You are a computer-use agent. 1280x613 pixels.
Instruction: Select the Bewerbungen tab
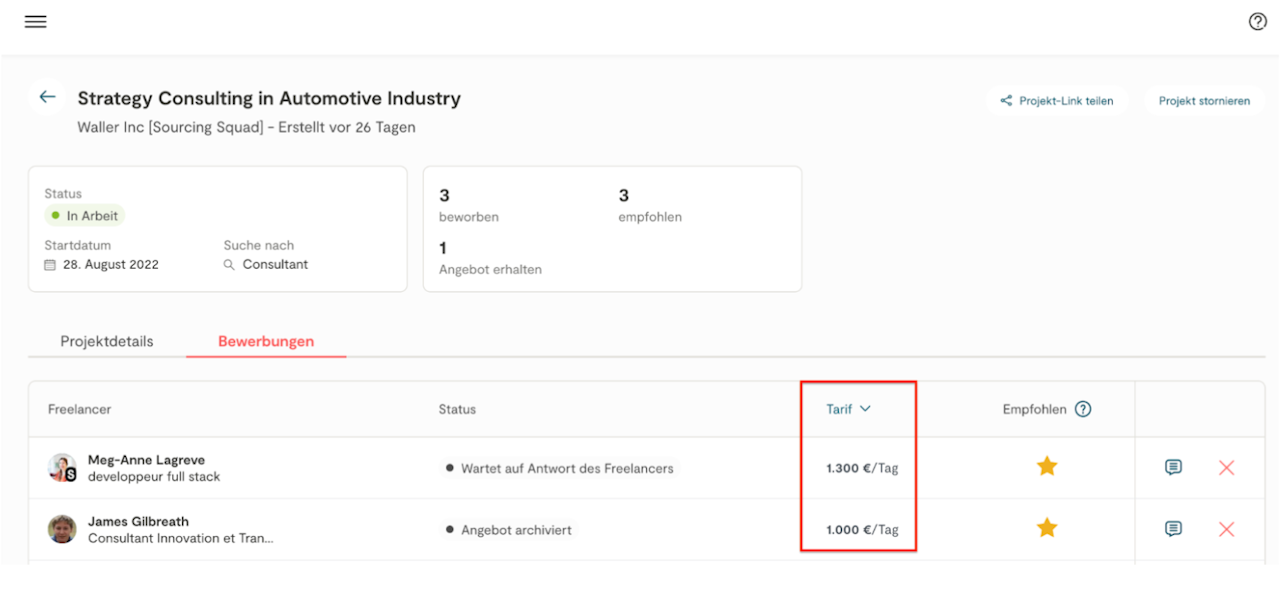[x=266, y=341]
